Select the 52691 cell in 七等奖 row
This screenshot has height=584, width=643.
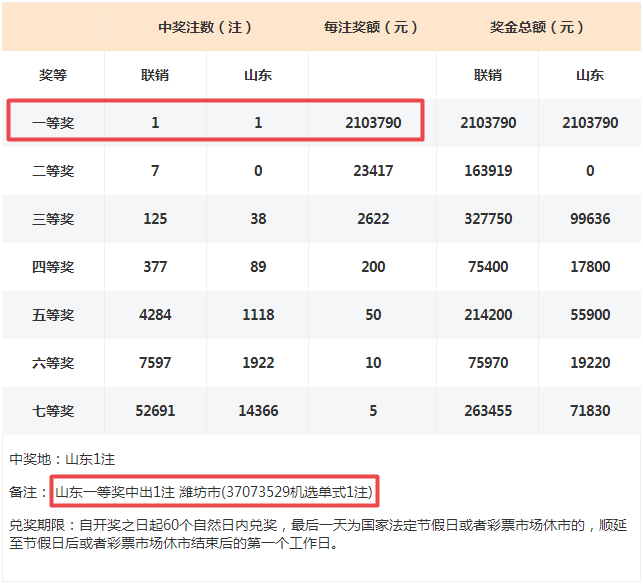[x=155, y=411]
